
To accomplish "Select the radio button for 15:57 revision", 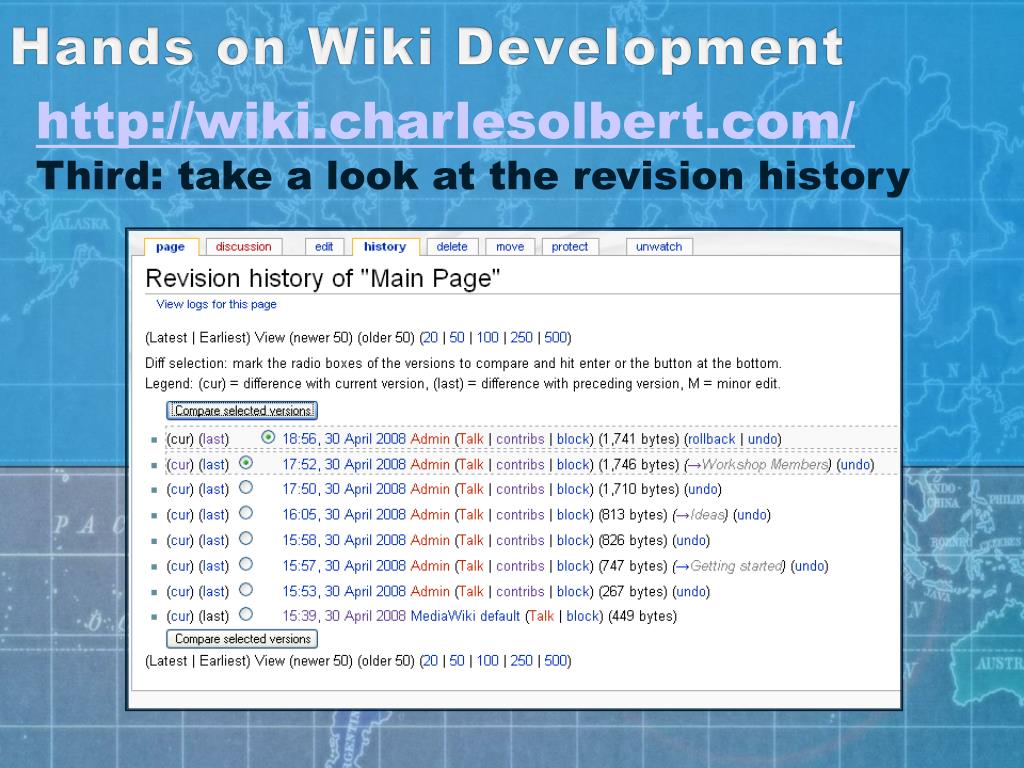I will [246, 564].
